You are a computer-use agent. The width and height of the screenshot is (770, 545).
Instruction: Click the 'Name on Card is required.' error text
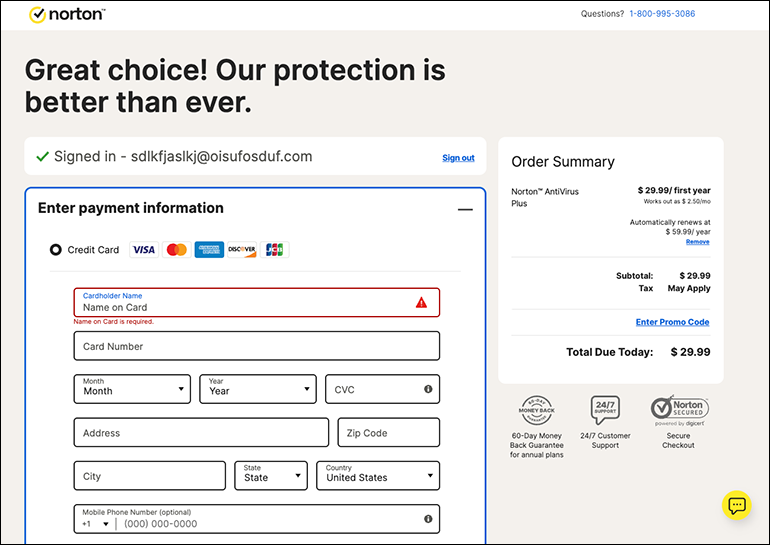pyautogui.click(x=113, y=322)
